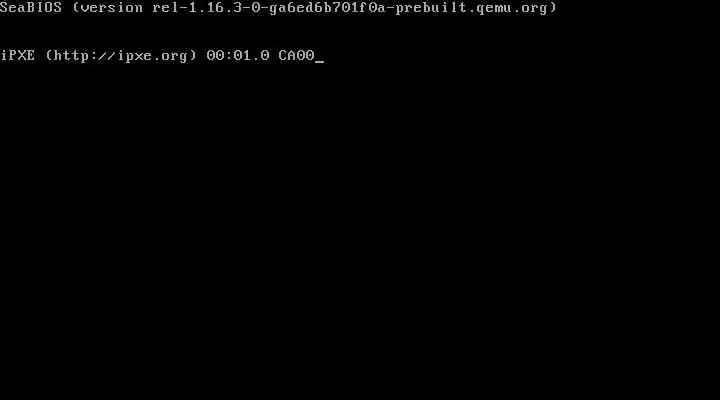Click the leading 00 of PCI address
This screenshot has height=400, width=720.
[x=215, y=56]
